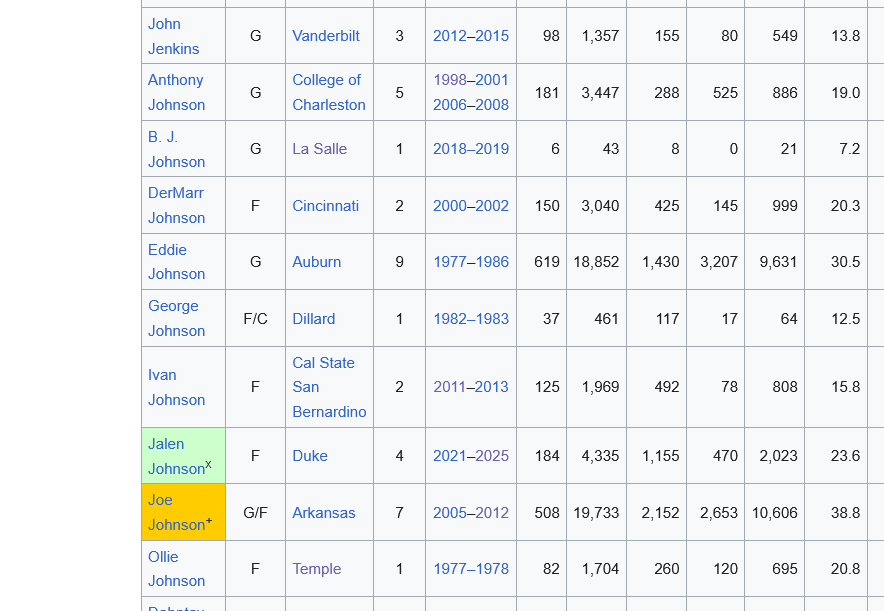Image resolution: width=884 pixels, height=611 pixels.
Task: Visit the Vanderbilt college link
Action: (326, 35)
